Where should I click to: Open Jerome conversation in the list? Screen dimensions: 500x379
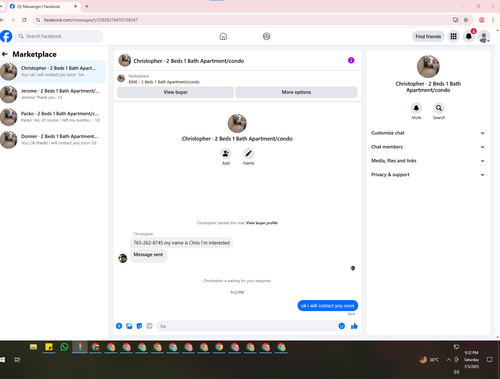(53, 94)
